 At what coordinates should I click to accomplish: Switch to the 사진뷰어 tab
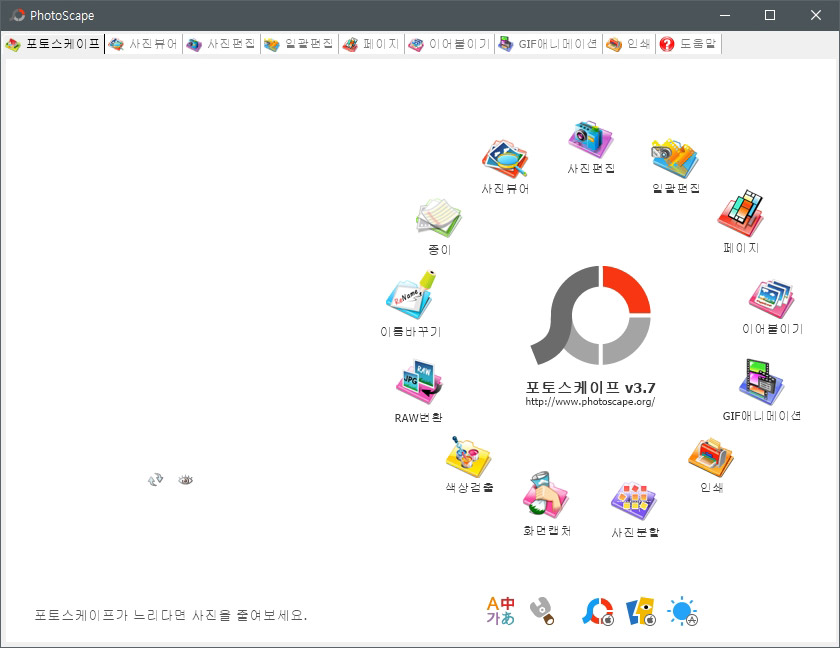(x=143, y=44)
